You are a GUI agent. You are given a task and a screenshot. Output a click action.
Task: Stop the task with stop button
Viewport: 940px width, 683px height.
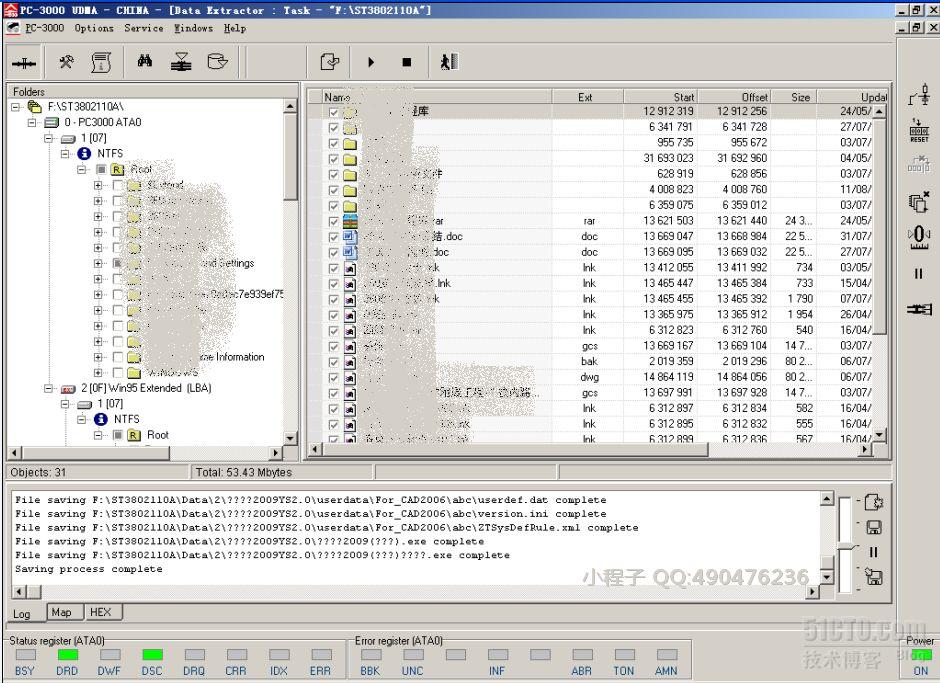point(407,62)
